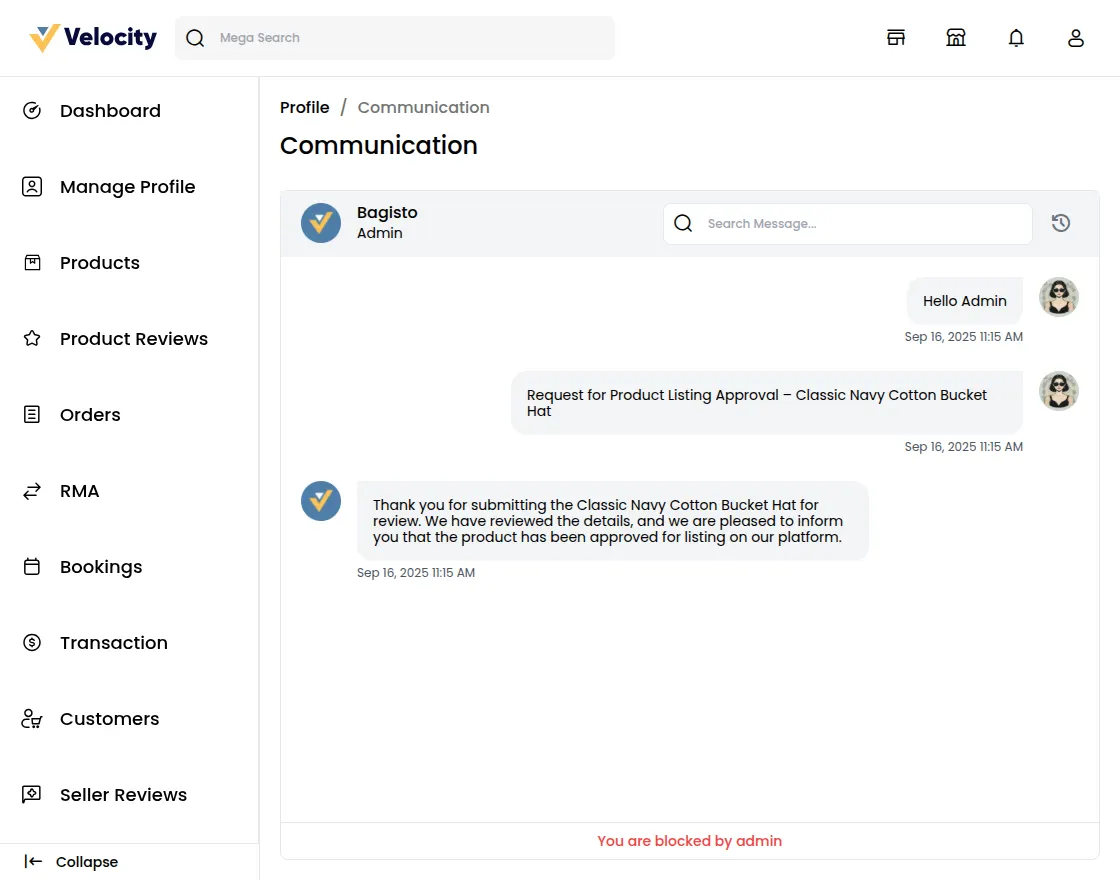Click the first storefront icon in header
Viewport: 1120px width, 880px height.
click(896, 38)
